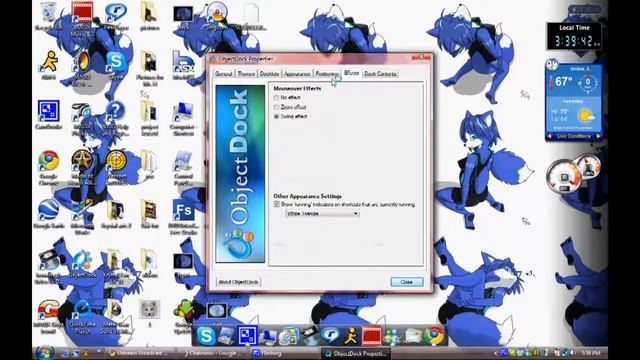Open ObjectDock Properties taskbar button
This screenshot has width=640, height=360.
pyautogui.click(x=356, y=353)
